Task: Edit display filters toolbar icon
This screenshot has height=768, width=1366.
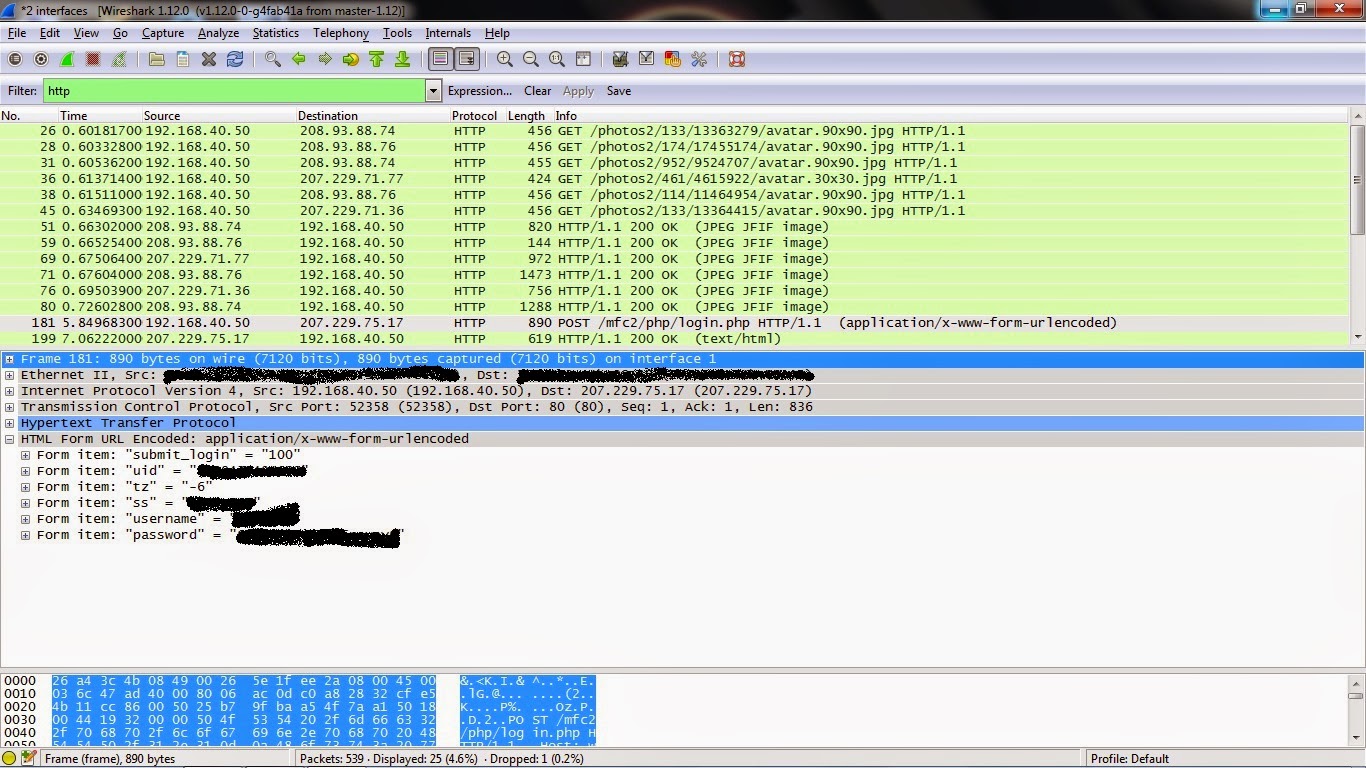Action: click(x=647, y=60)
